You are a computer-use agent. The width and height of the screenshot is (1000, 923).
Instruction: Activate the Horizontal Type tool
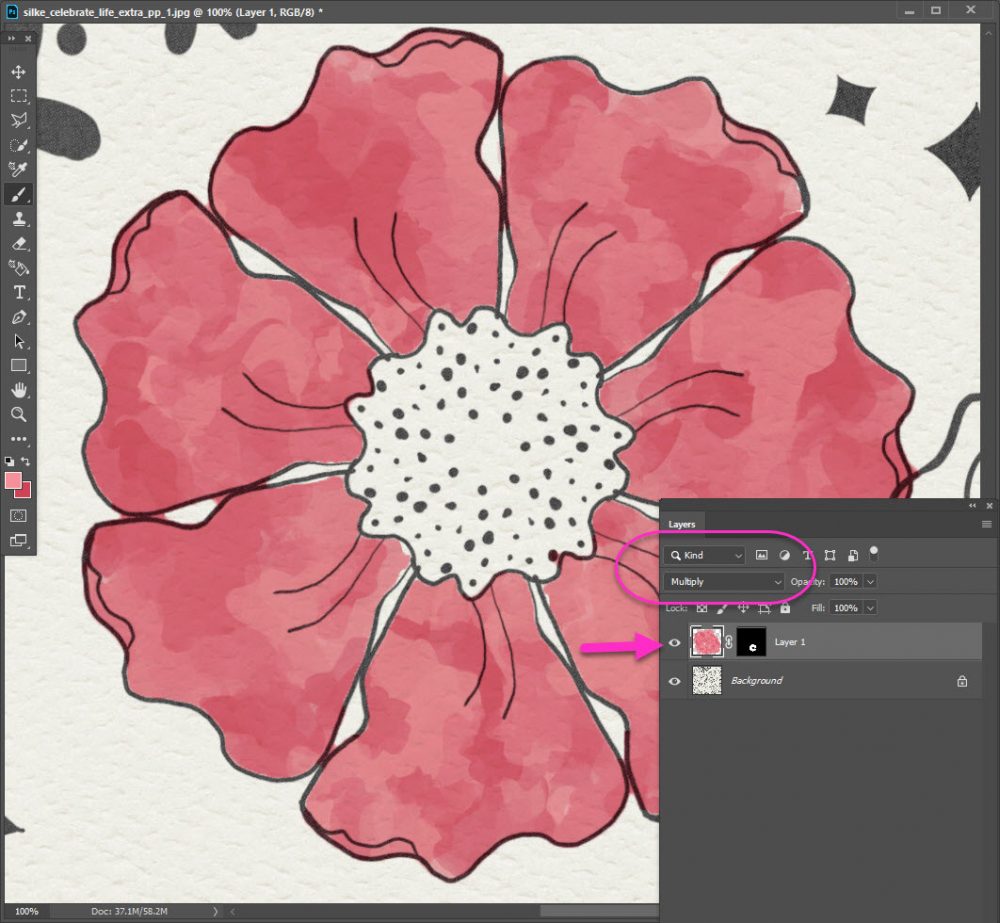point(19,292)
